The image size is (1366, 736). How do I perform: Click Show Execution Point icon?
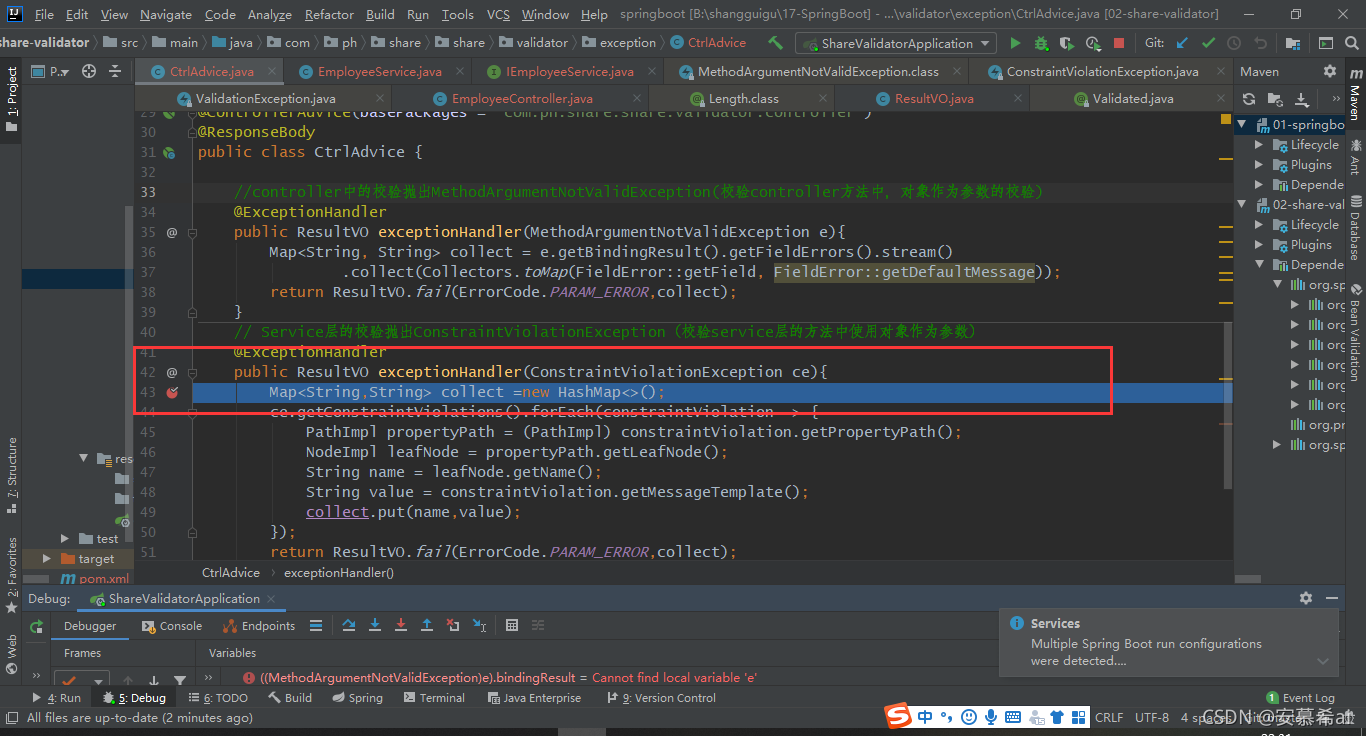(x=316, y=625)
